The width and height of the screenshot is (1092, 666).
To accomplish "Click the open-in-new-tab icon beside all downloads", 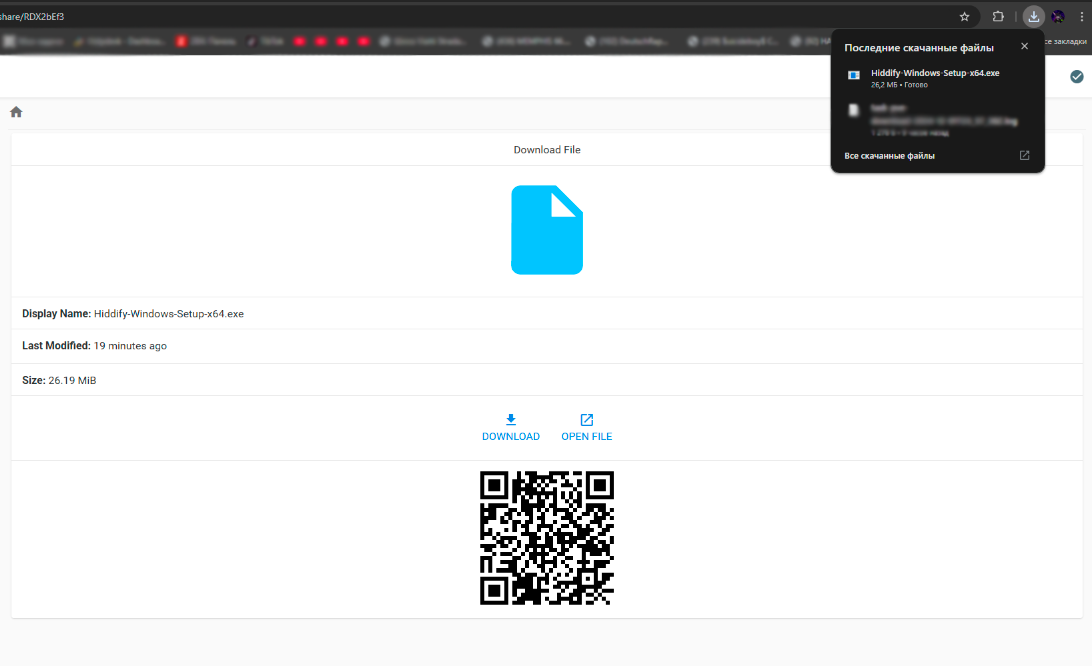I will click(x=1024, y=155).
